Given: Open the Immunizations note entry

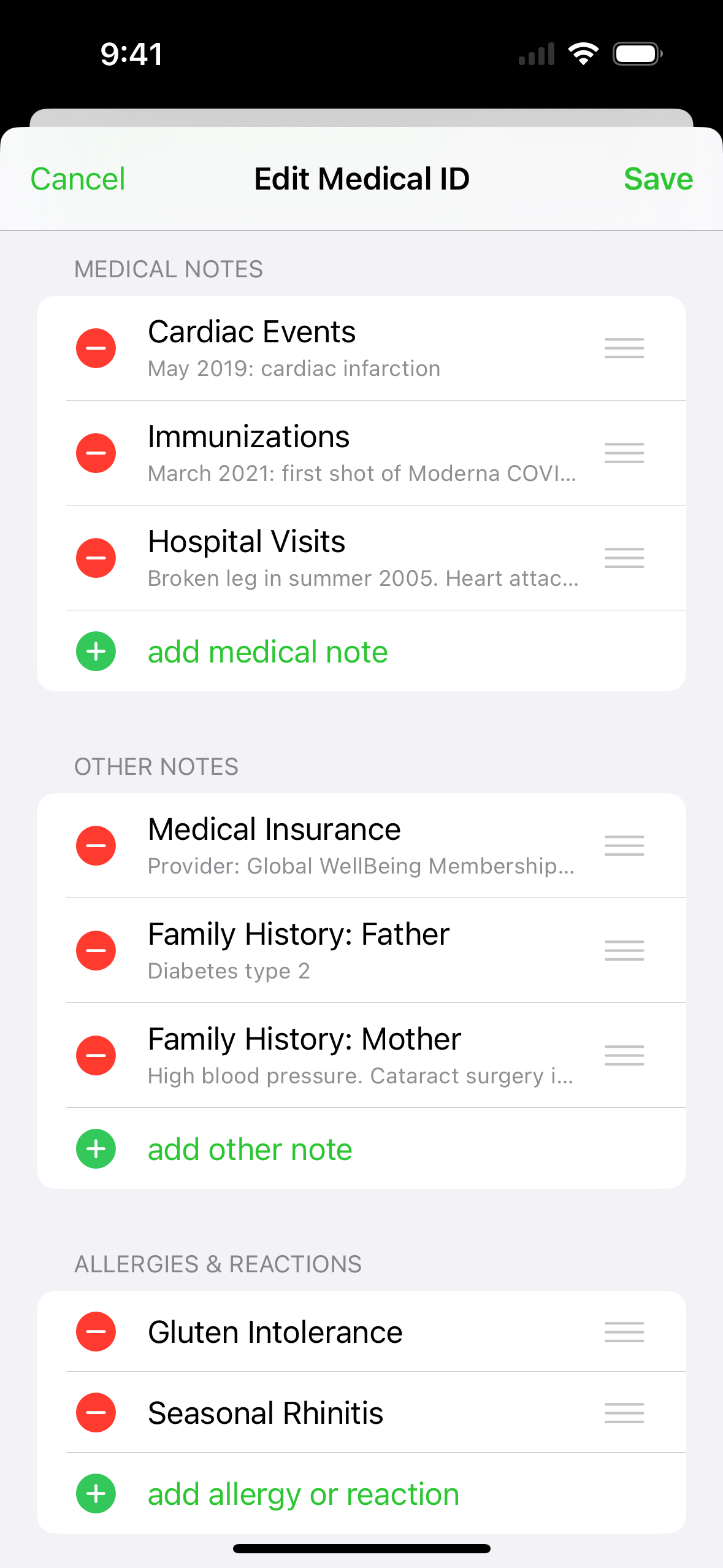Looking at the screenshot, I should 362,453.
